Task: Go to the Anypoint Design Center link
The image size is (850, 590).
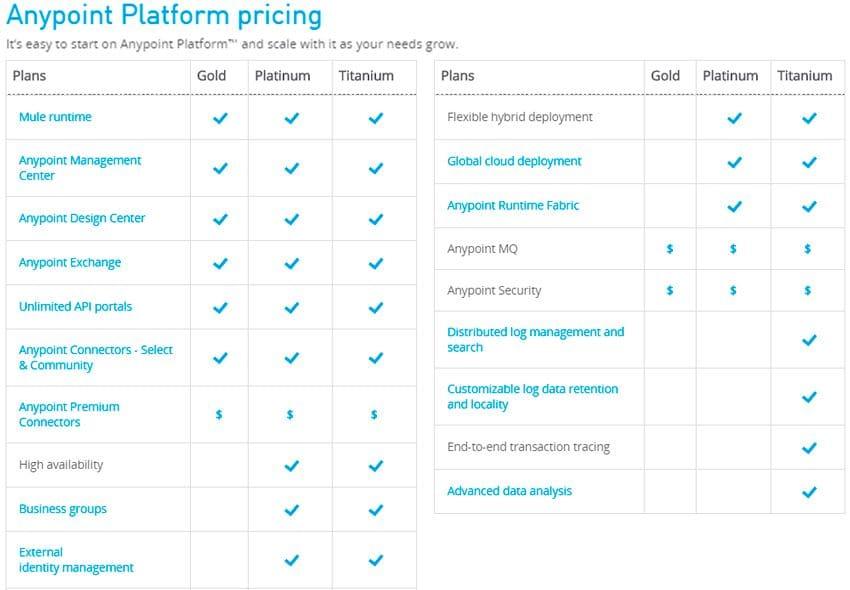Action: 82,218
